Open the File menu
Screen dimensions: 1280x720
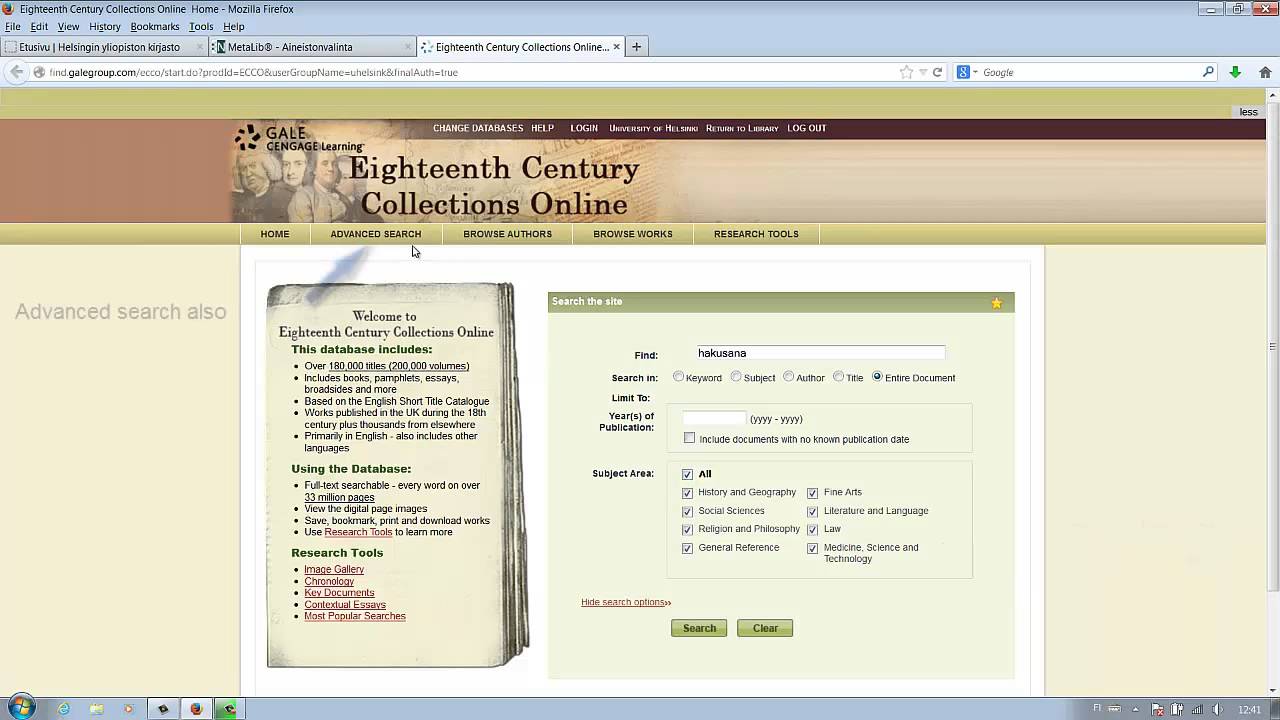(12, 27)
